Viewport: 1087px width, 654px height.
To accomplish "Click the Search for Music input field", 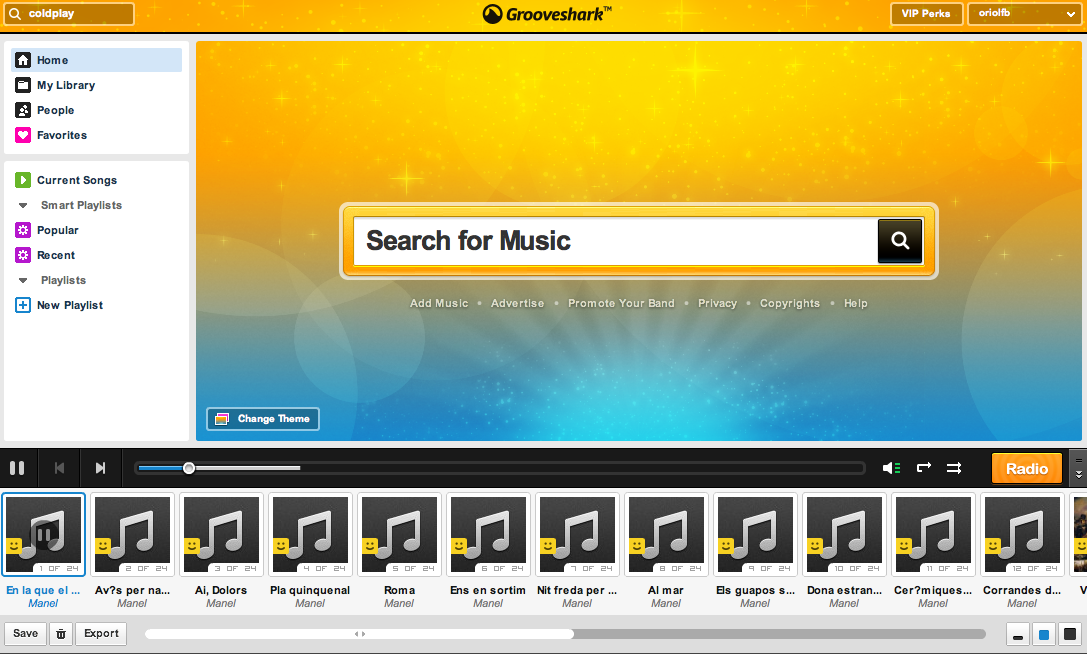I will [616, 241].
